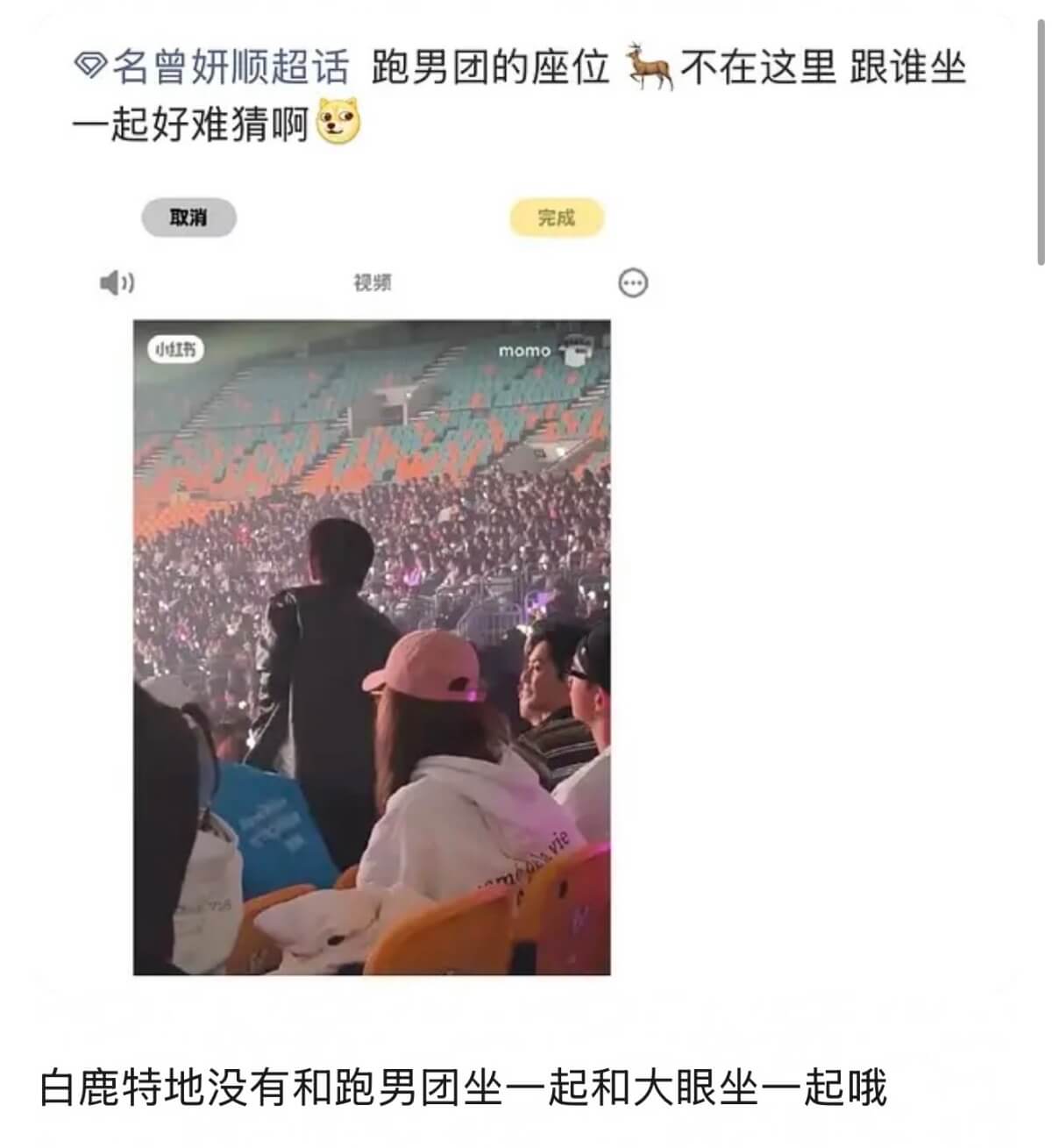Click the avatar icon beside momo
The width and height of the screenshot is (1052, 1148).
click(575, 349)
